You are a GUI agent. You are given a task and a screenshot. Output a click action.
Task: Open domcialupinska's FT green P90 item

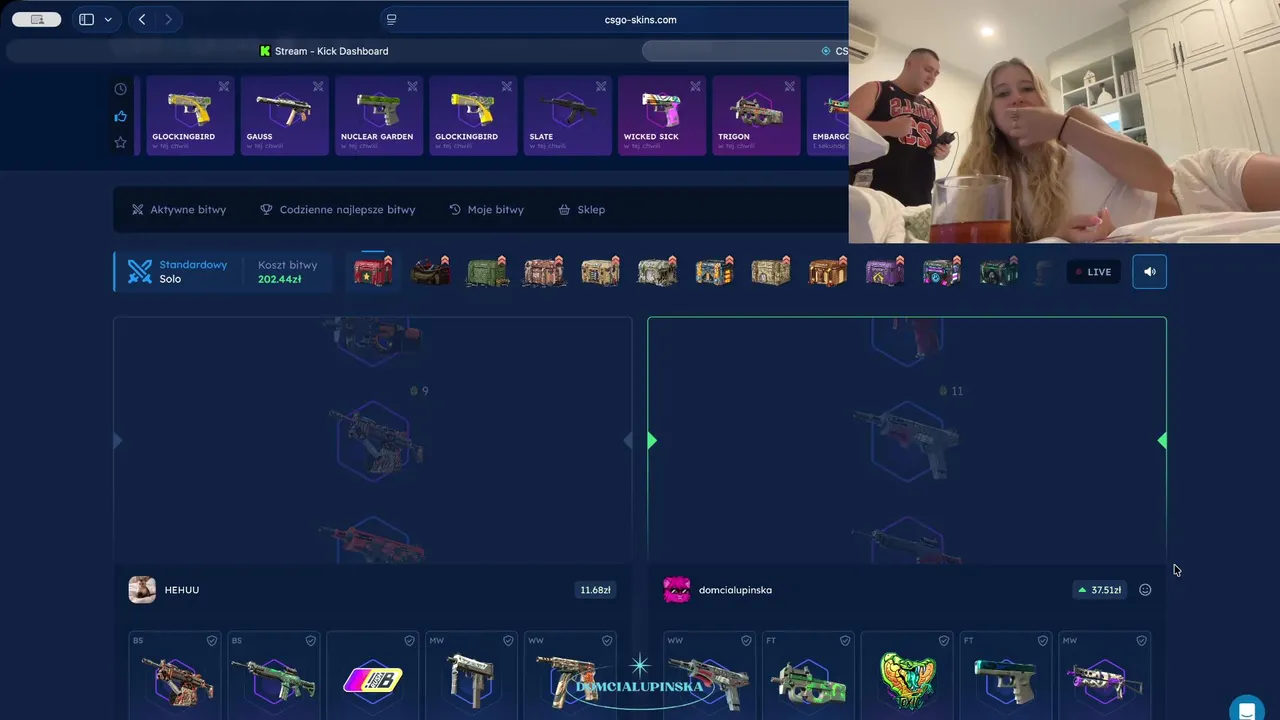[808, 676]
